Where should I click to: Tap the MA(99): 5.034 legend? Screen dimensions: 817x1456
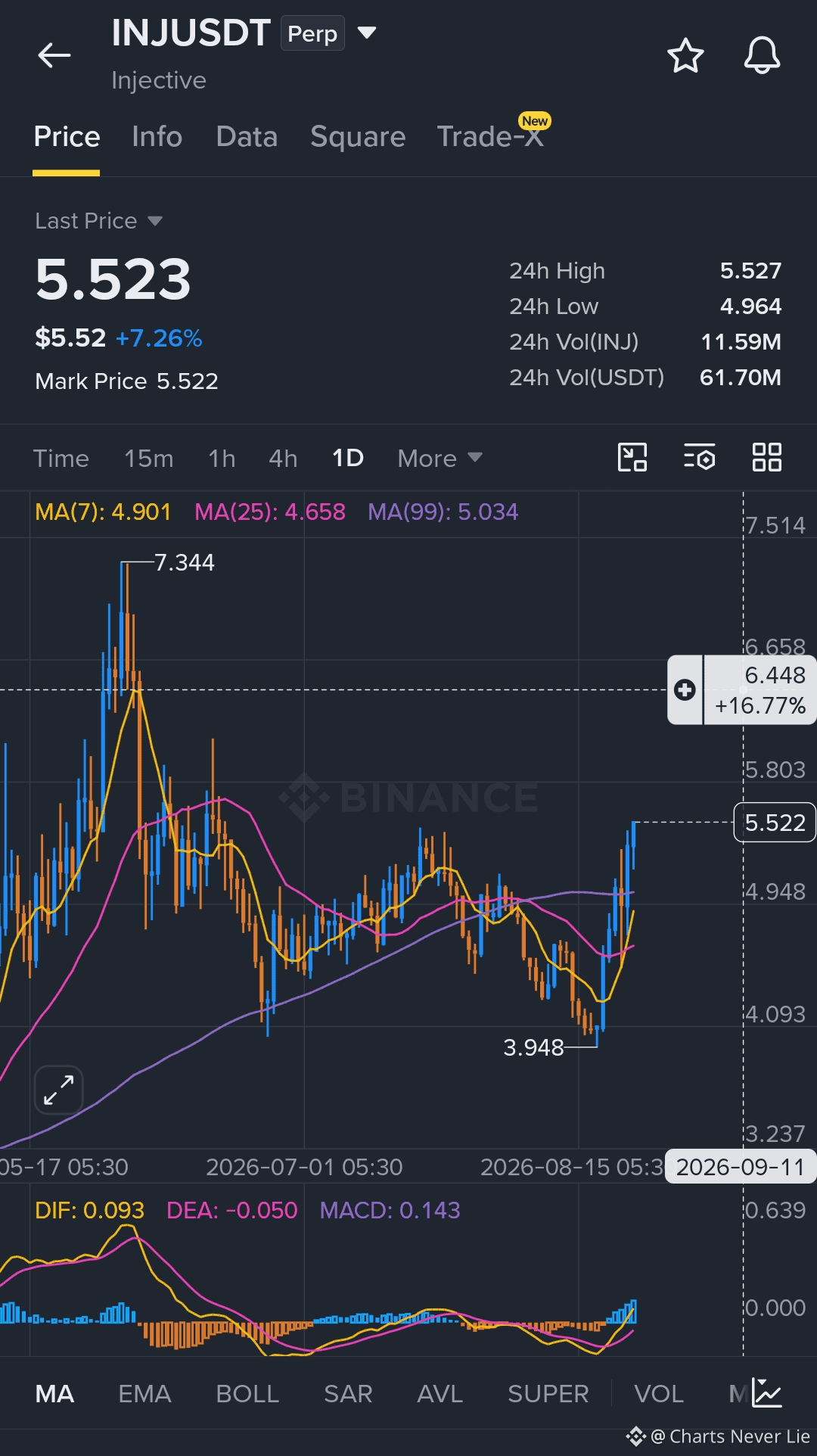pyautogui.click(x=443, y=512)
